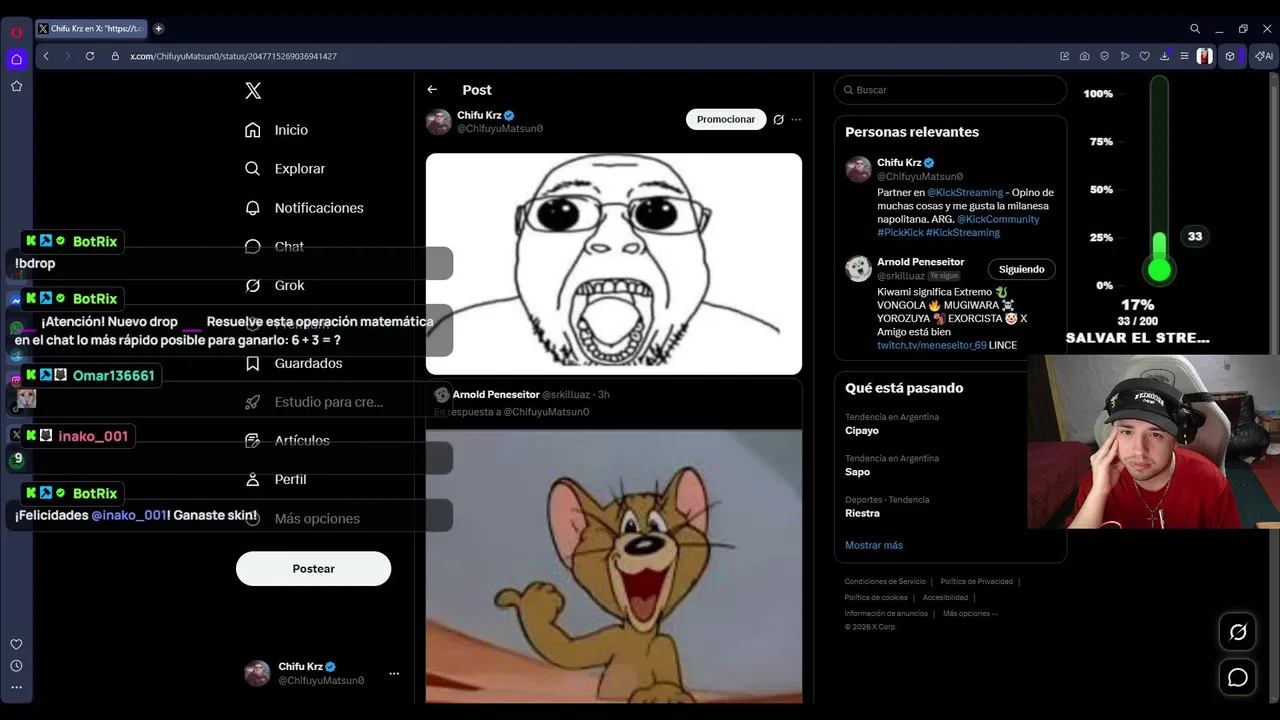Viewport: 1280px width, 720px height.
Task: Click Arnold Peneseitor name on the reply
Action: (496, 395)
